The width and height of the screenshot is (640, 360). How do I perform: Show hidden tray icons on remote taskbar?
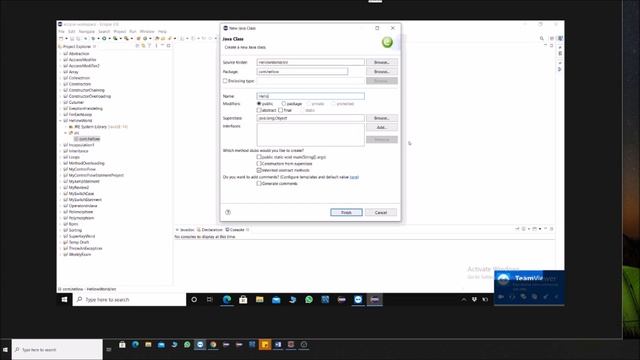click(x=464, y=300)
